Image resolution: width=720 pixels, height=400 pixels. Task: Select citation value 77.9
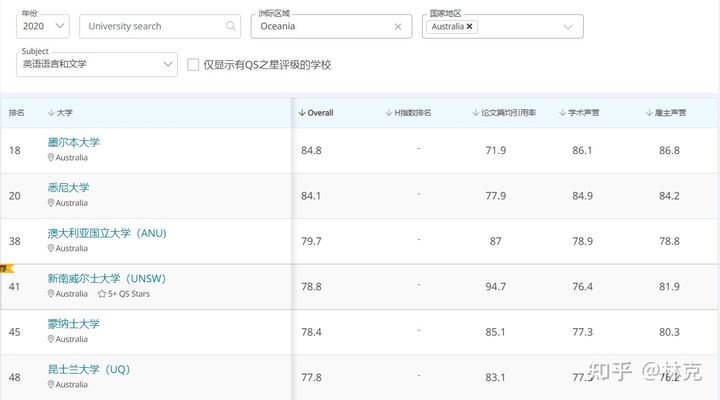pos(495,196)
